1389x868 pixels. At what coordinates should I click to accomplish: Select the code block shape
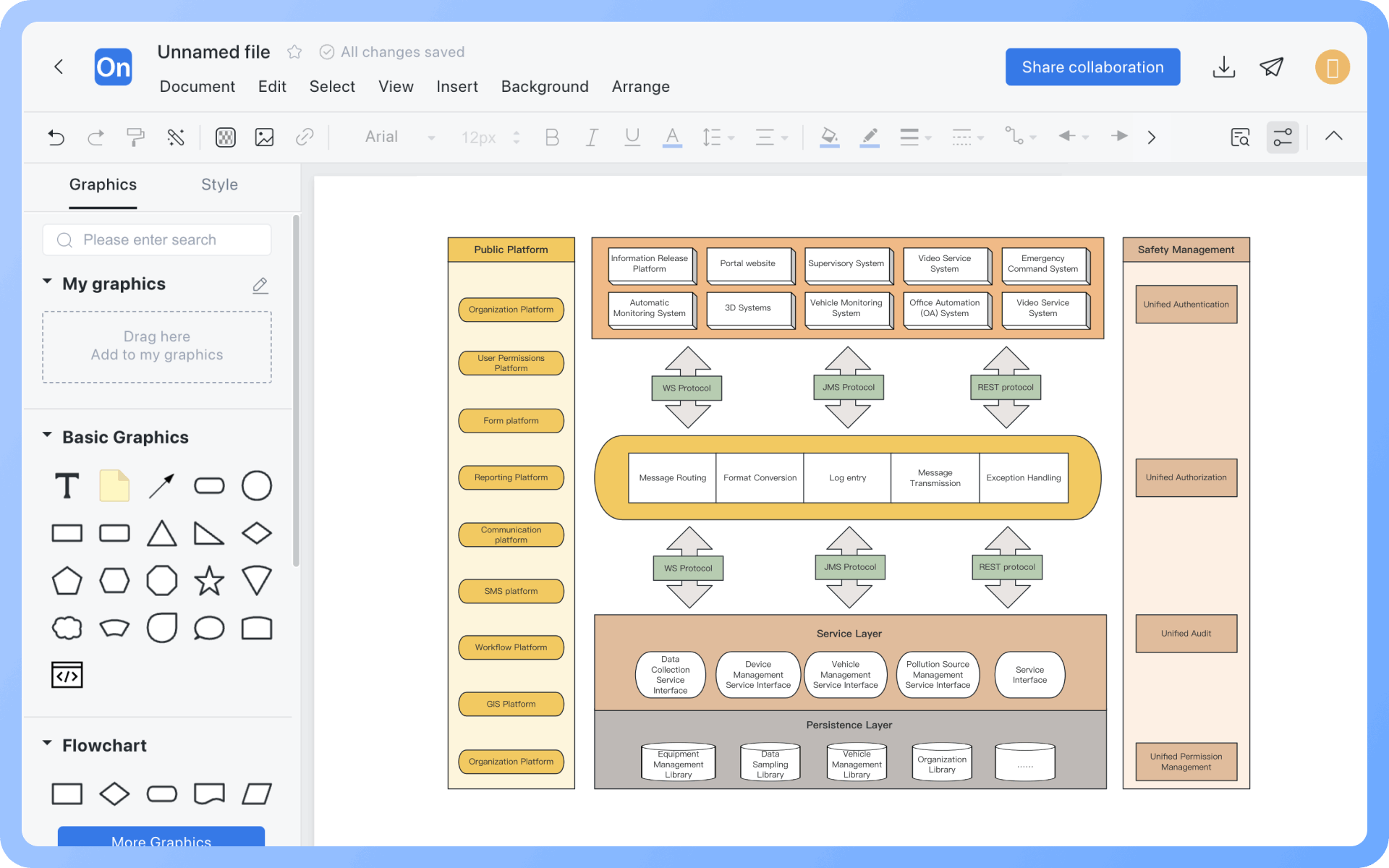(x=67, y=675)
